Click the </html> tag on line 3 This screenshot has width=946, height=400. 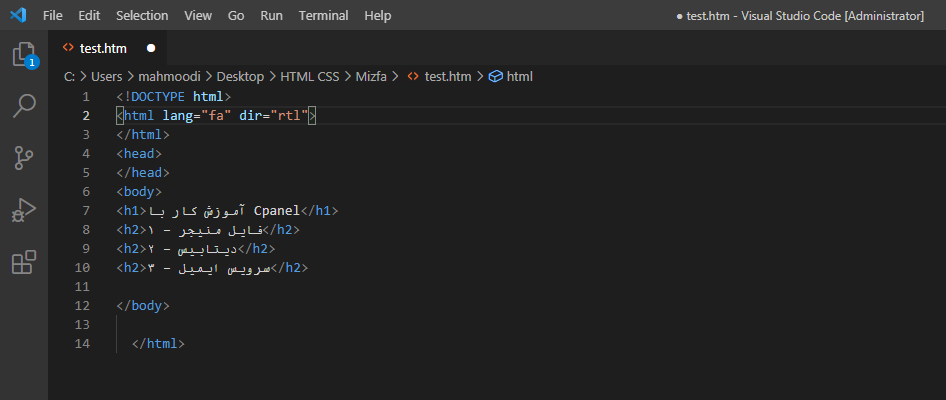(x=143, y=135)
